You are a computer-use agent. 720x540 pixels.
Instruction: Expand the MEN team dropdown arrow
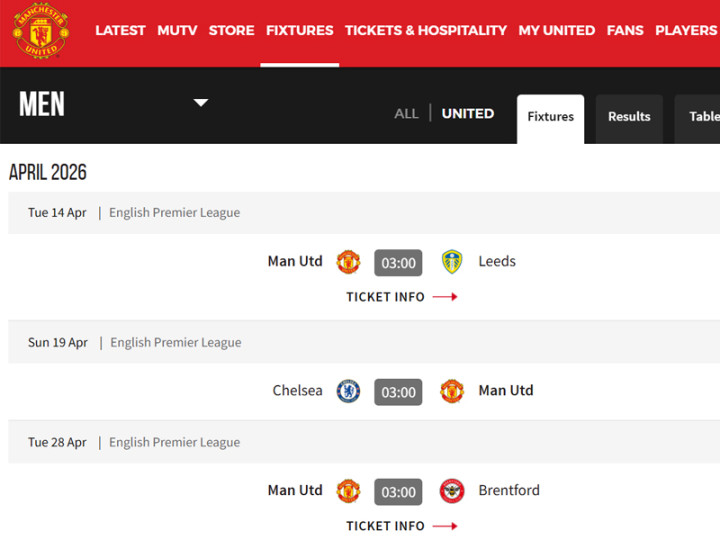pos(200,103)
